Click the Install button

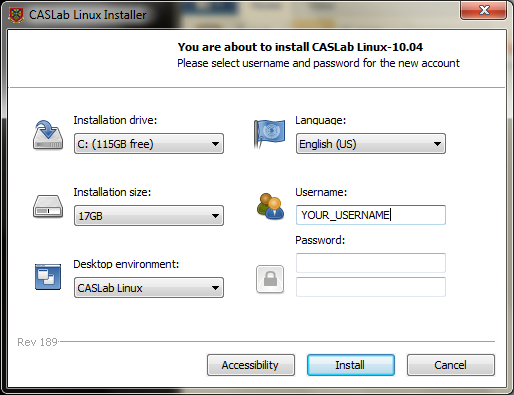point(351,365)
